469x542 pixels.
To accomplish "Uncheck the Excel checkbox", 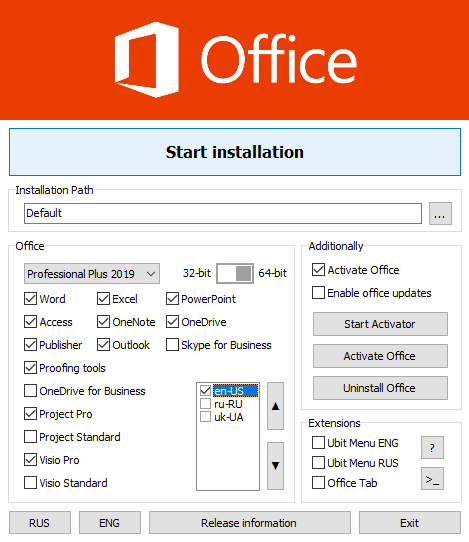I will [103, 299].
